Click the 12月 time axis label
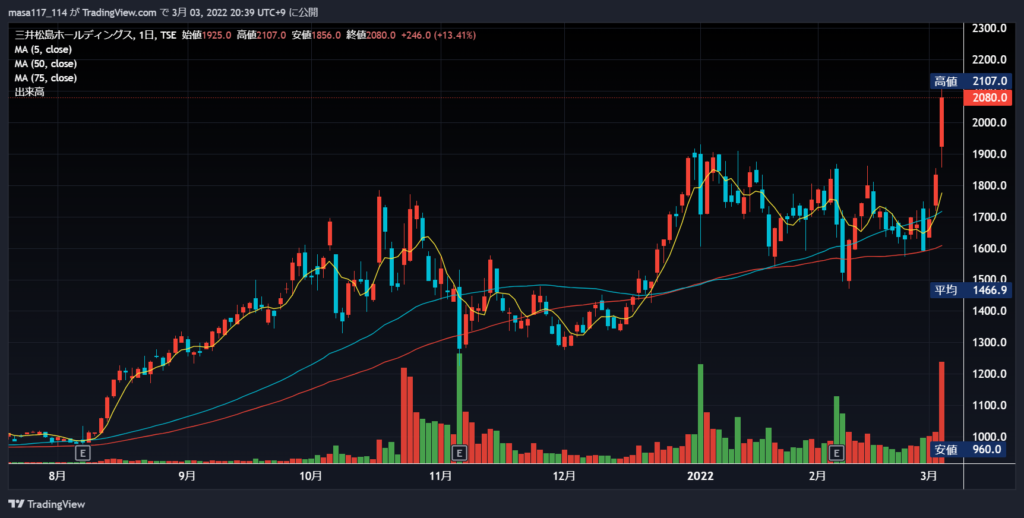The width and height of the screenshot is (1024, 518). coord(564,476)
